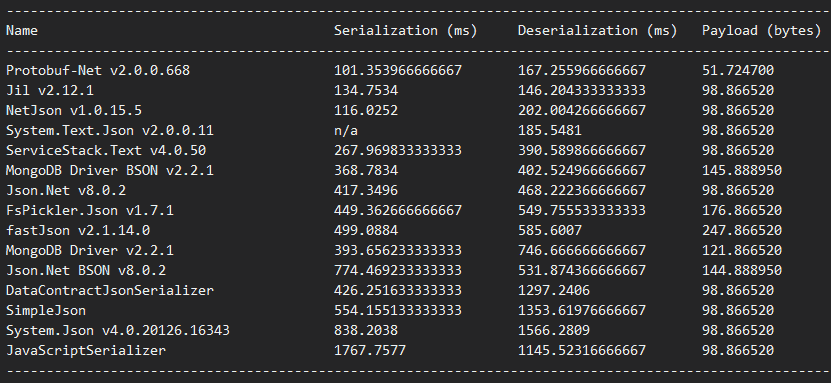
Task: Click the Name column header
Action: (22, 31)
